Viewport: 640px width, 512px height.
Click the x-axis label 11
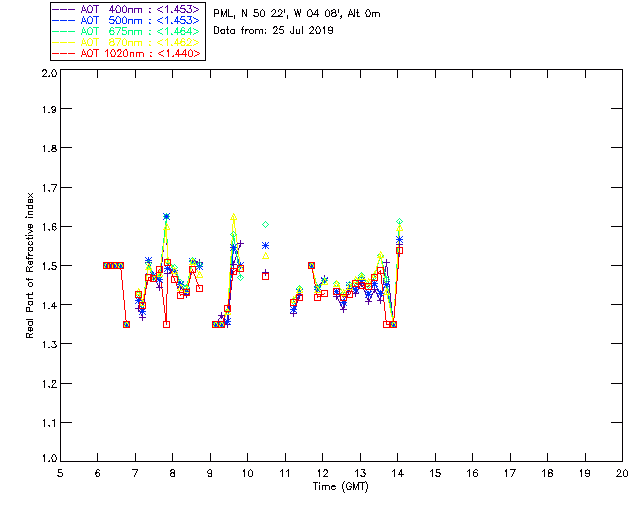[285, 473]
